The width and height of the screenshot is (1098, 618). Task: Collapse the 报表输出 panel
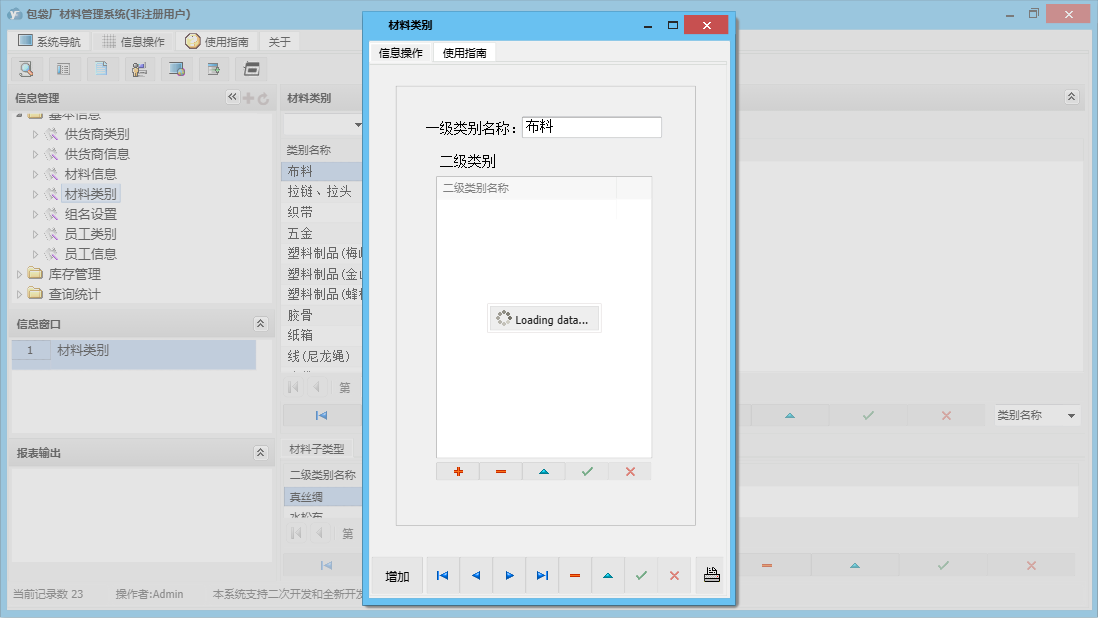[x=261, y=452]
